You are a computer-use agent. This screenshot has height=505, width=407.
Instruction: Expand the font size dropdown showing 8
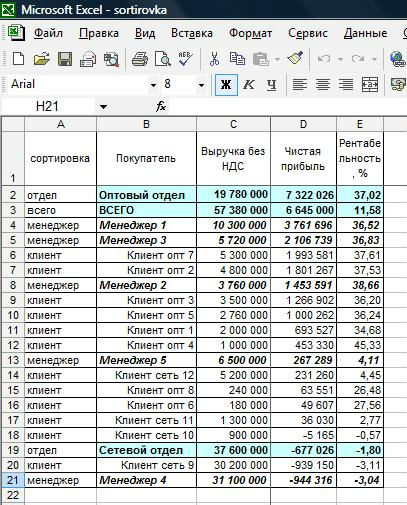tap(201, 85)
